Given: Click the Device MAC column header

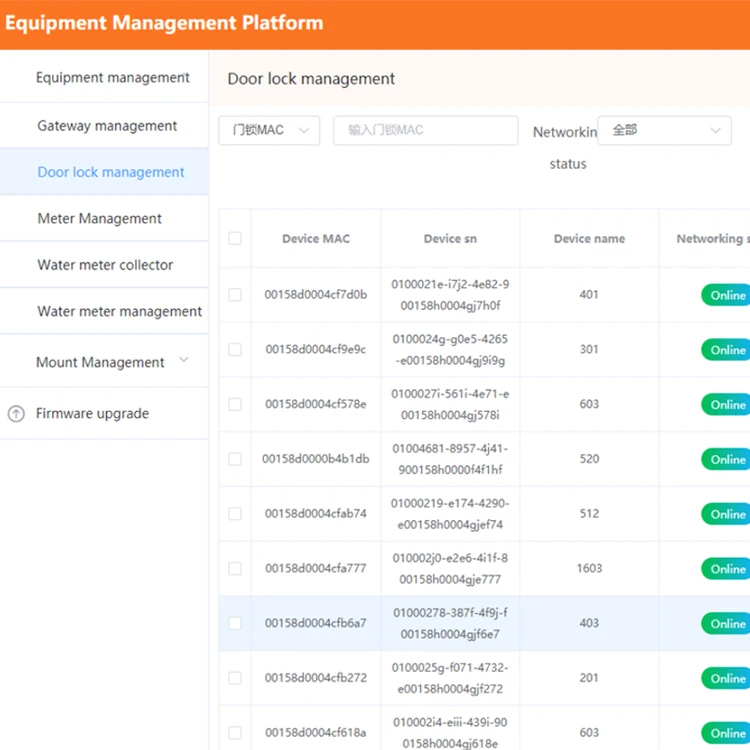Looking at the screenshot, I should click(x=316, y=239).
